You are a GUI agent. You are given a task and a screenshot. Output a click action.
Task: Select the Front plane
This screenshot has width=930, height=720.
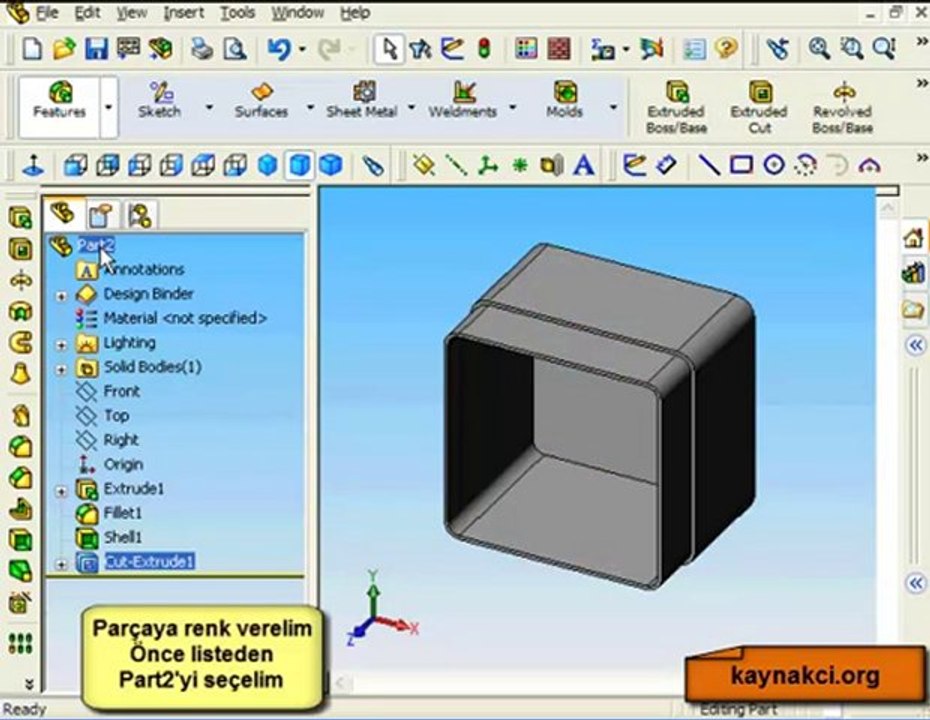pos(121,391)
